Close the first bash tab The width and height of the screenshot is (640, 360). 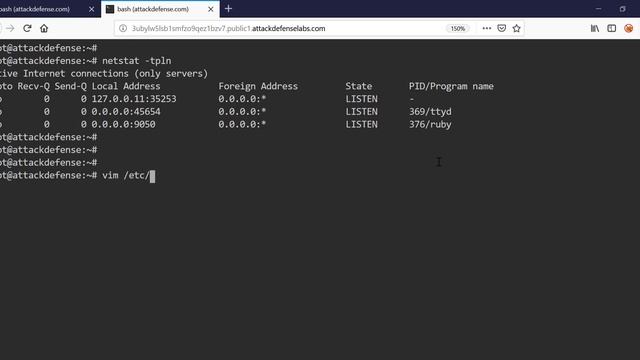[91, 9]
